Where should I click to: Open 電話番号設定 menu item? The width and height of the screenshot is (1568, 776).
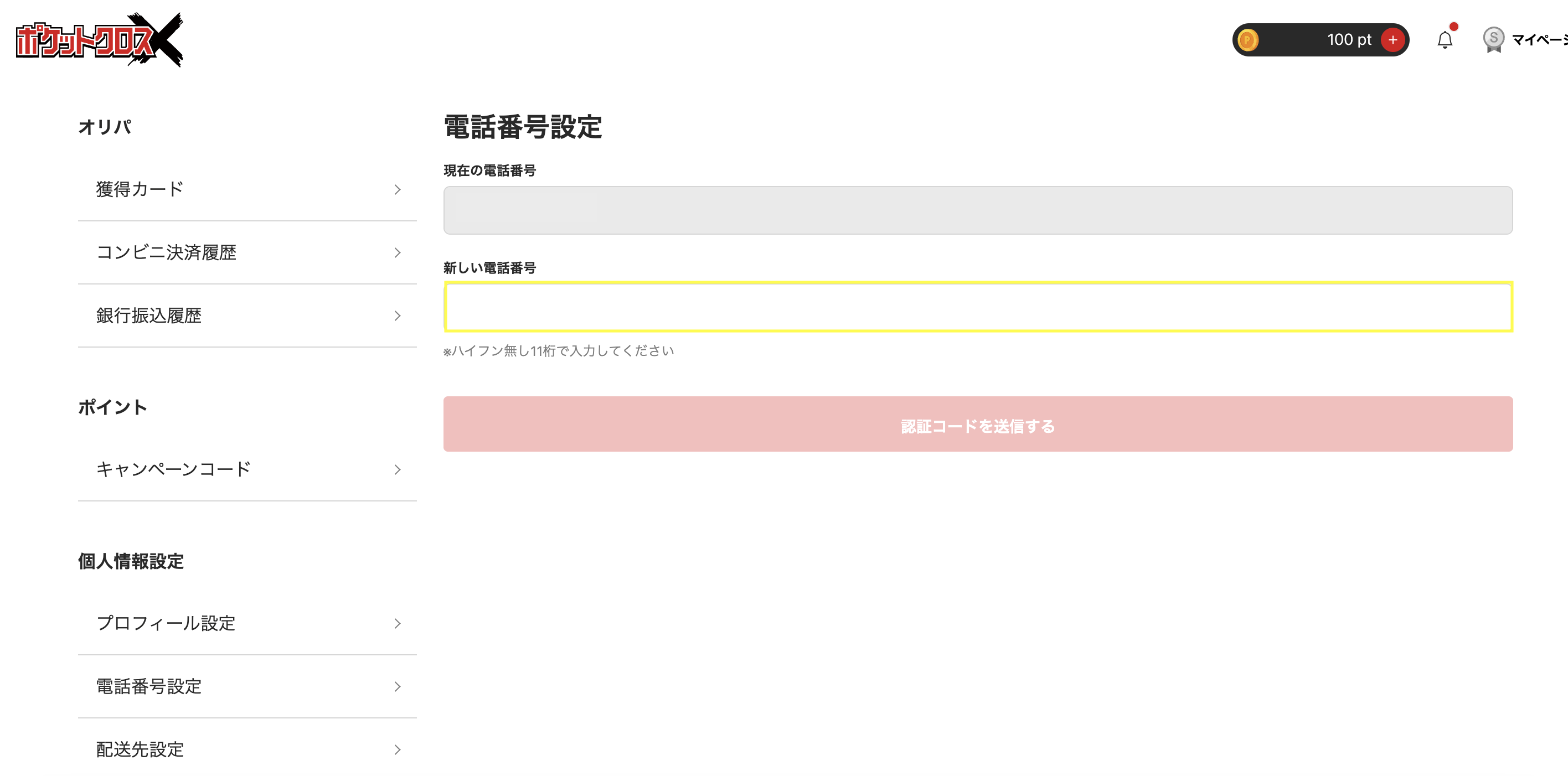[247, 686]
